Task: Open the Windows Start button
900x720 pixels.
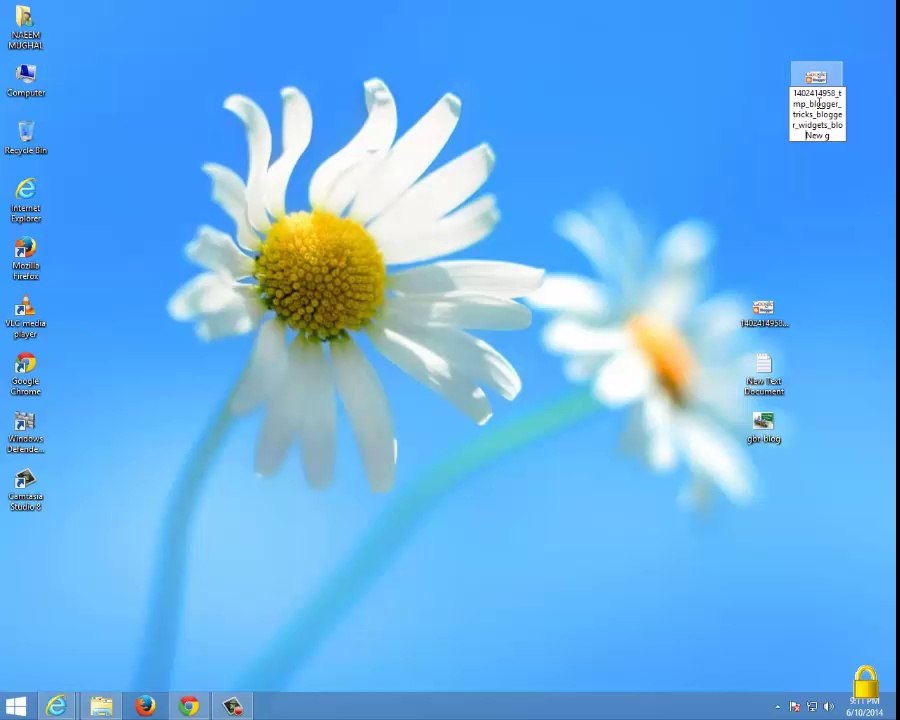Action: [15, 706]
